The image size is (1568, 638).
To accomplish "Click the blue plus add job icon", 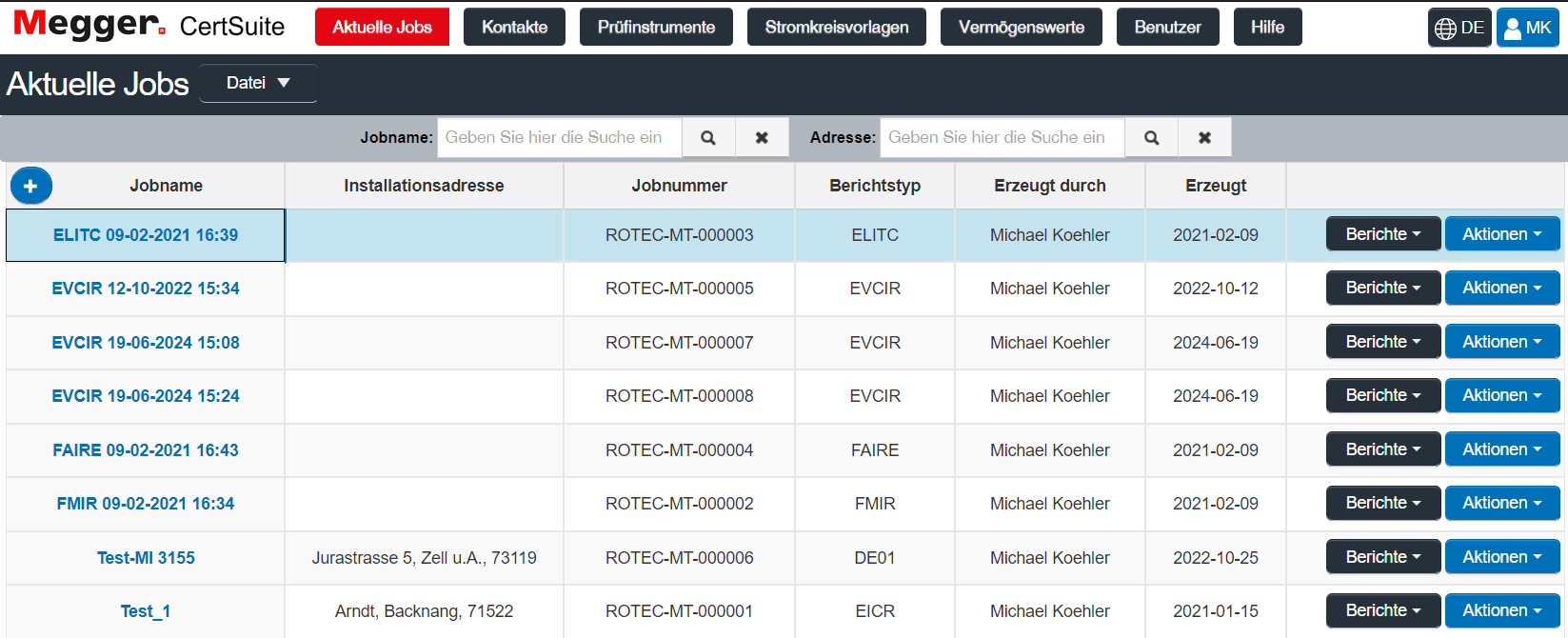I will (30, 186).
